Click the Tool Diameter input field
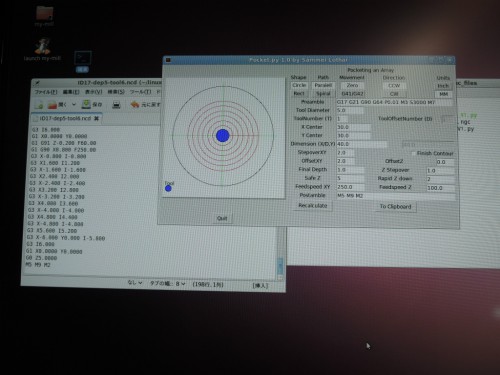 point(350,110)
